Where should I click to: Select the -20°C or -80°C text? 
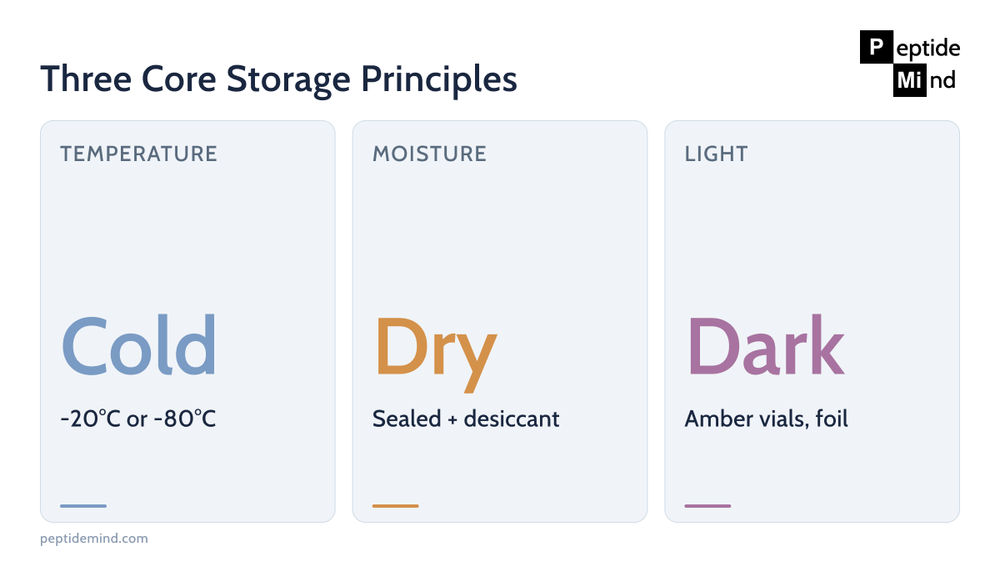(138, 419)
